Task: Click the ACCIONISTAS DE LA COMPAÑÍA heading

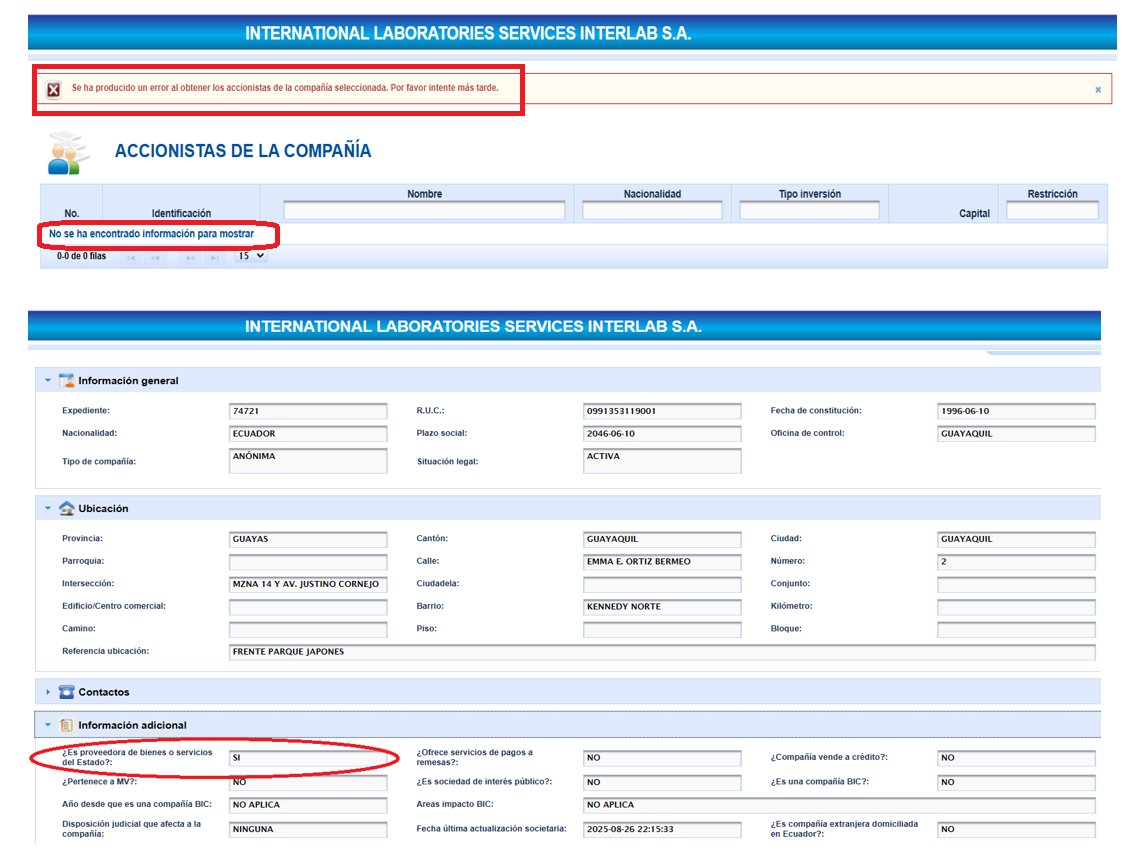Action: tap(243, 151)
